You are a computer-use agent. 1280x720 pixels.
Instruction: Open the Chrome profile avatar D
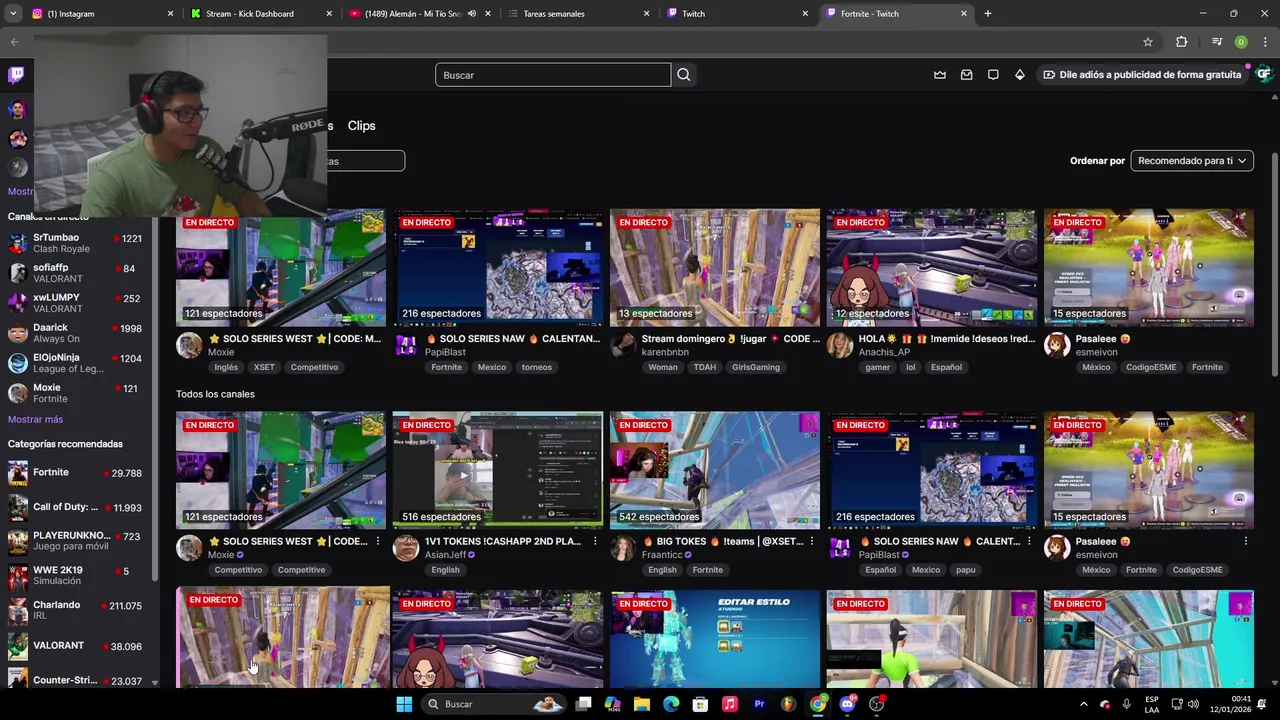(x=1241, y=42)
